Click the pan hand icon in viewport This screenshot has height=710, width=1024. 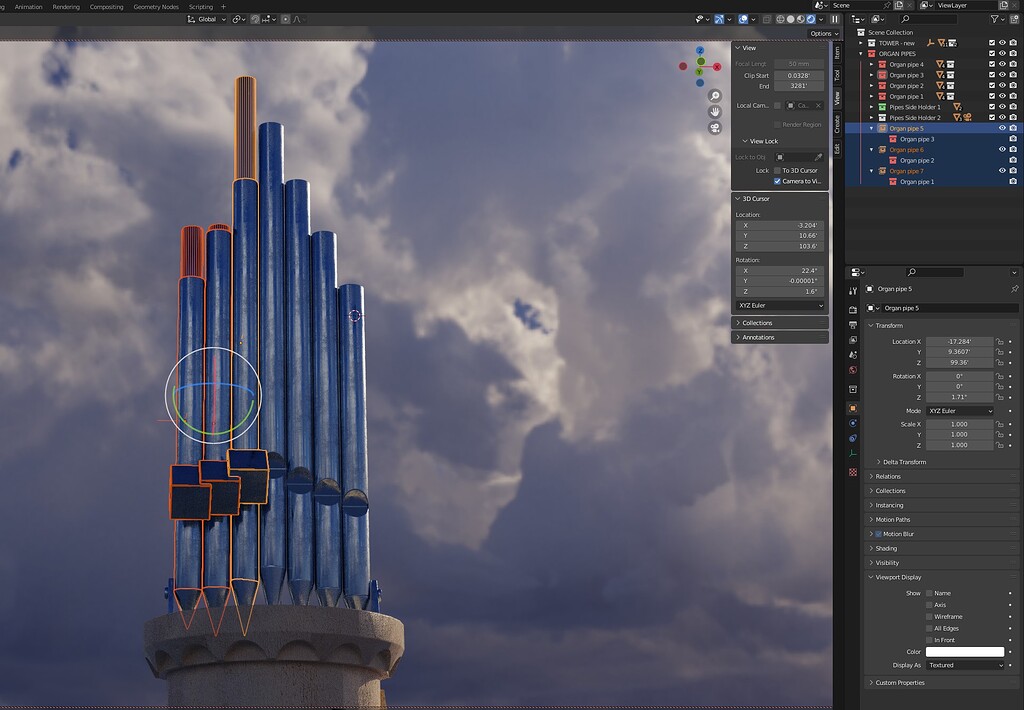(715, 112)
